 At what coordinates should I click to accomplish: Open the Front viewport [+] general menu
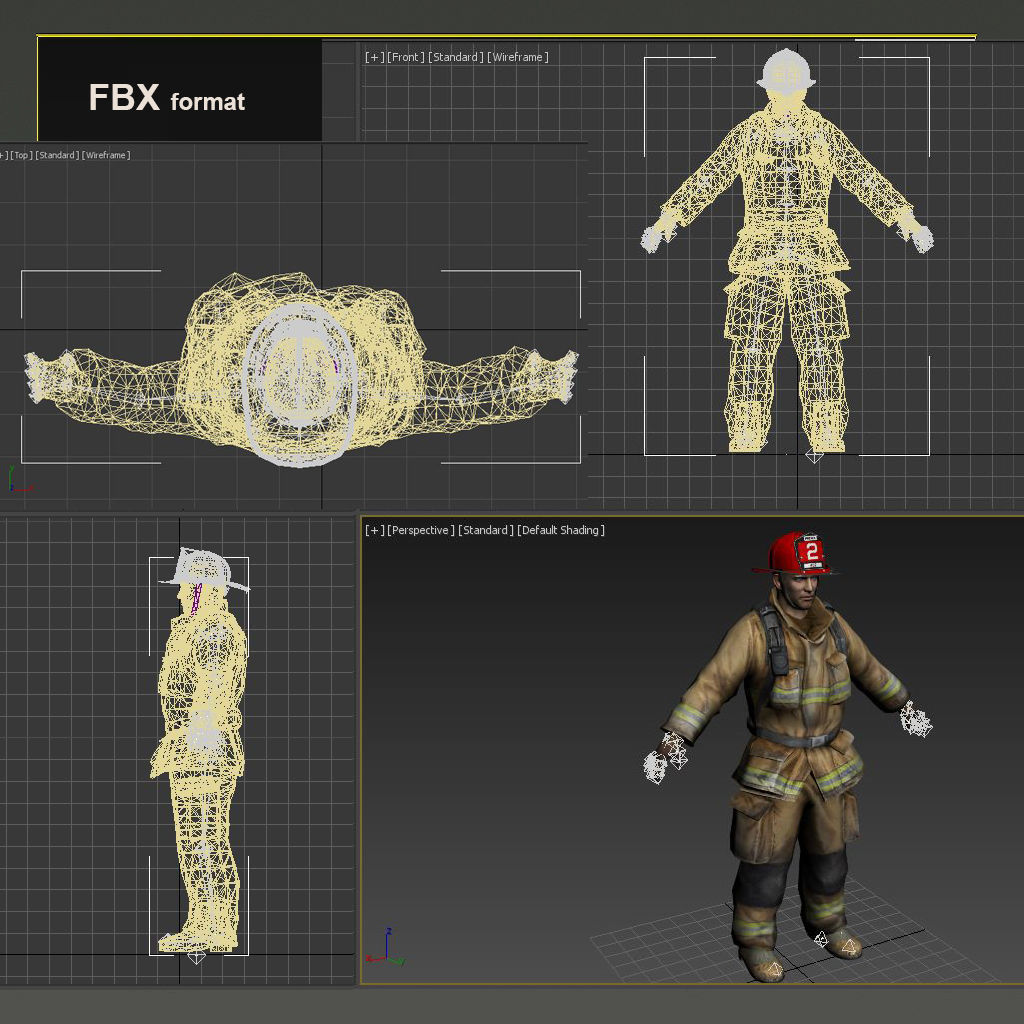click(x=374, y=57)
